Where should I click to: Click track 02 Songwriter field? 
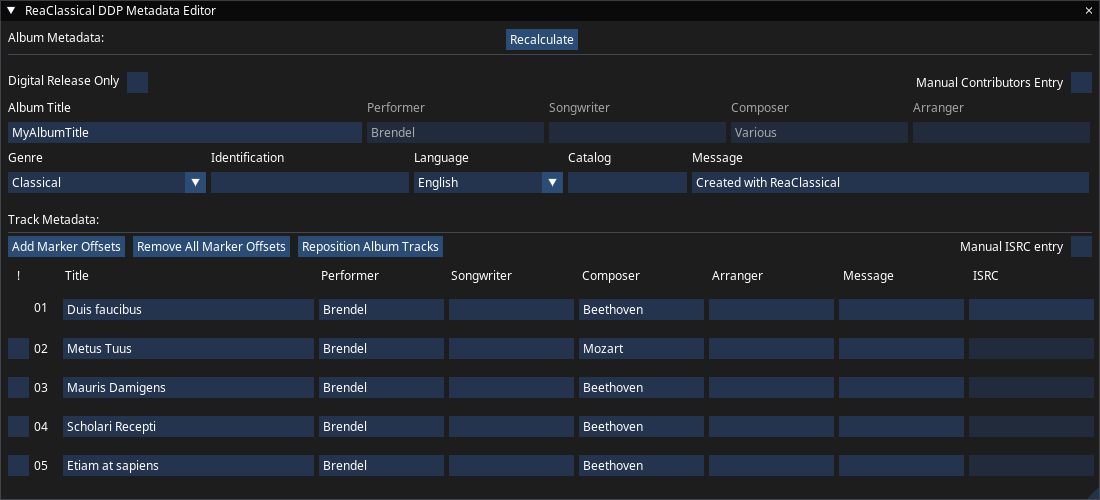pyautogui.click(x=511, y=349)
